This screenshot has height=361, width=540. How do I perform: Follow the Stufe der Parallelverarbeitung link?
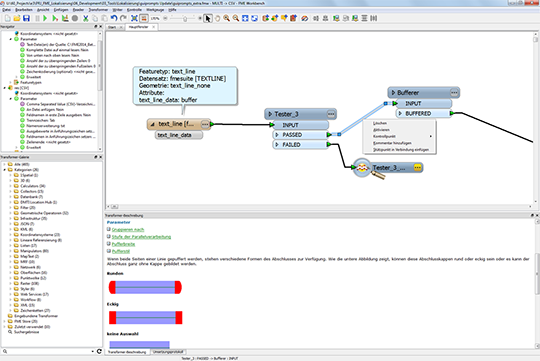(x=141, y=237)
